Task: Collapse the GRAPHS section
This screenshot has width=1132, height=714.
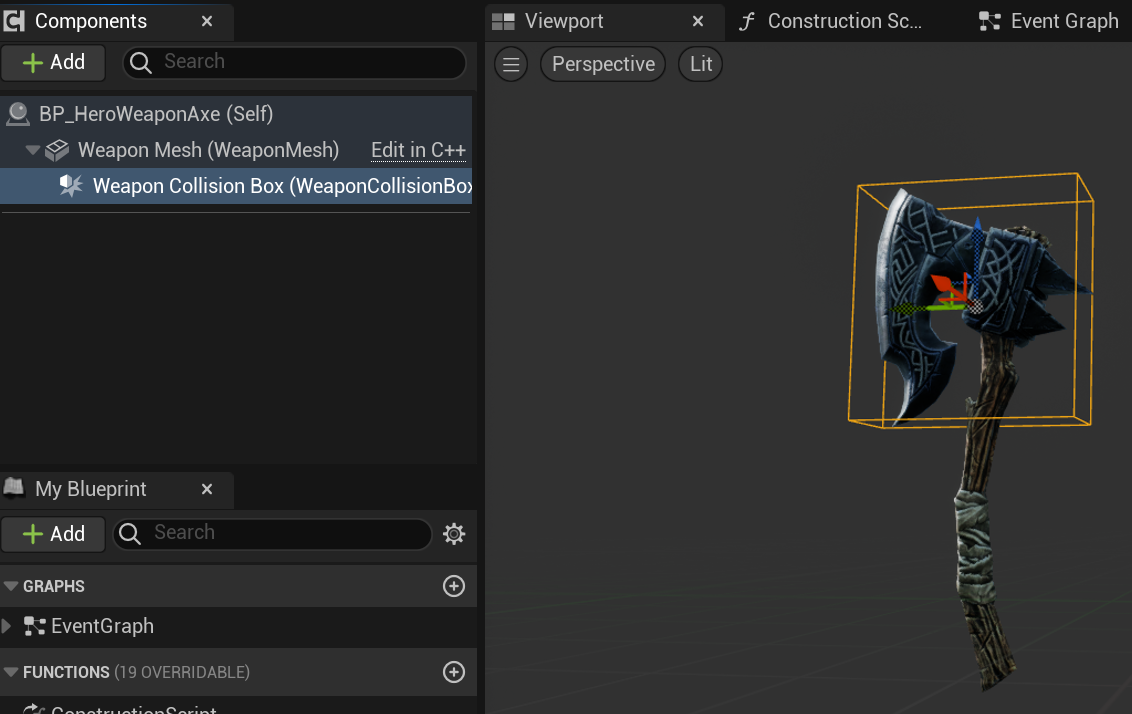Action: pos(11,586)
